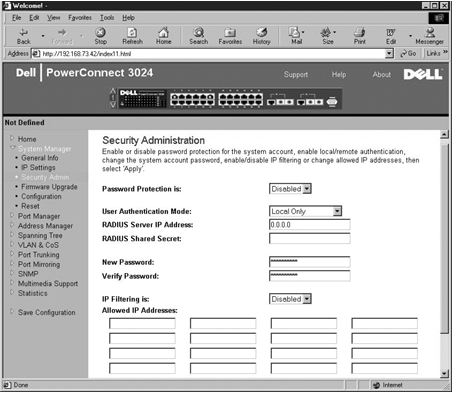
Task: Open Reset in sidebar
Action: (x=30, y=206)
